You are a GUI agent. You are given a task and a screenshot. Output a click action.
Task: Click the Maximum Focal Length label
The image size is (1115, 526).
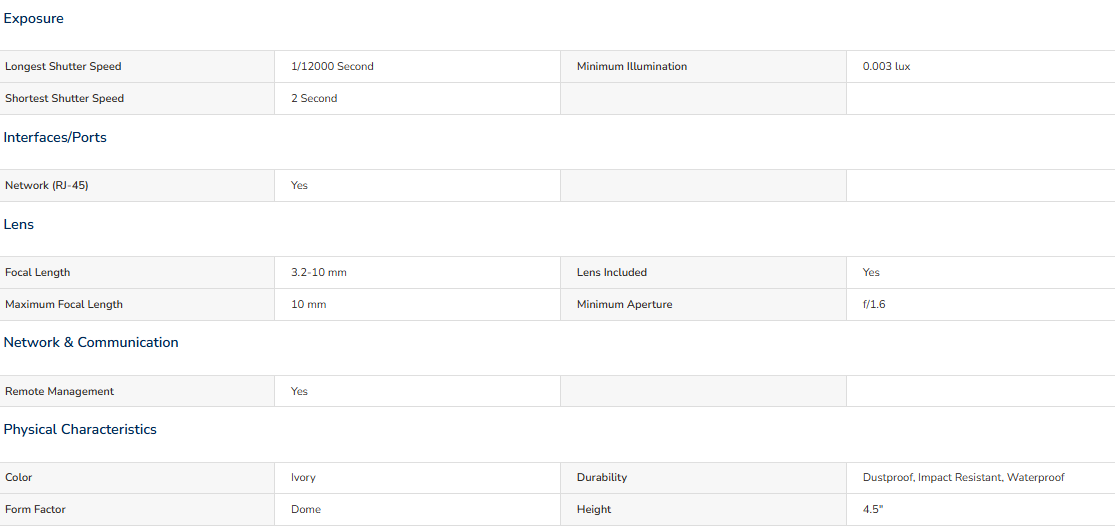point(64,304)
